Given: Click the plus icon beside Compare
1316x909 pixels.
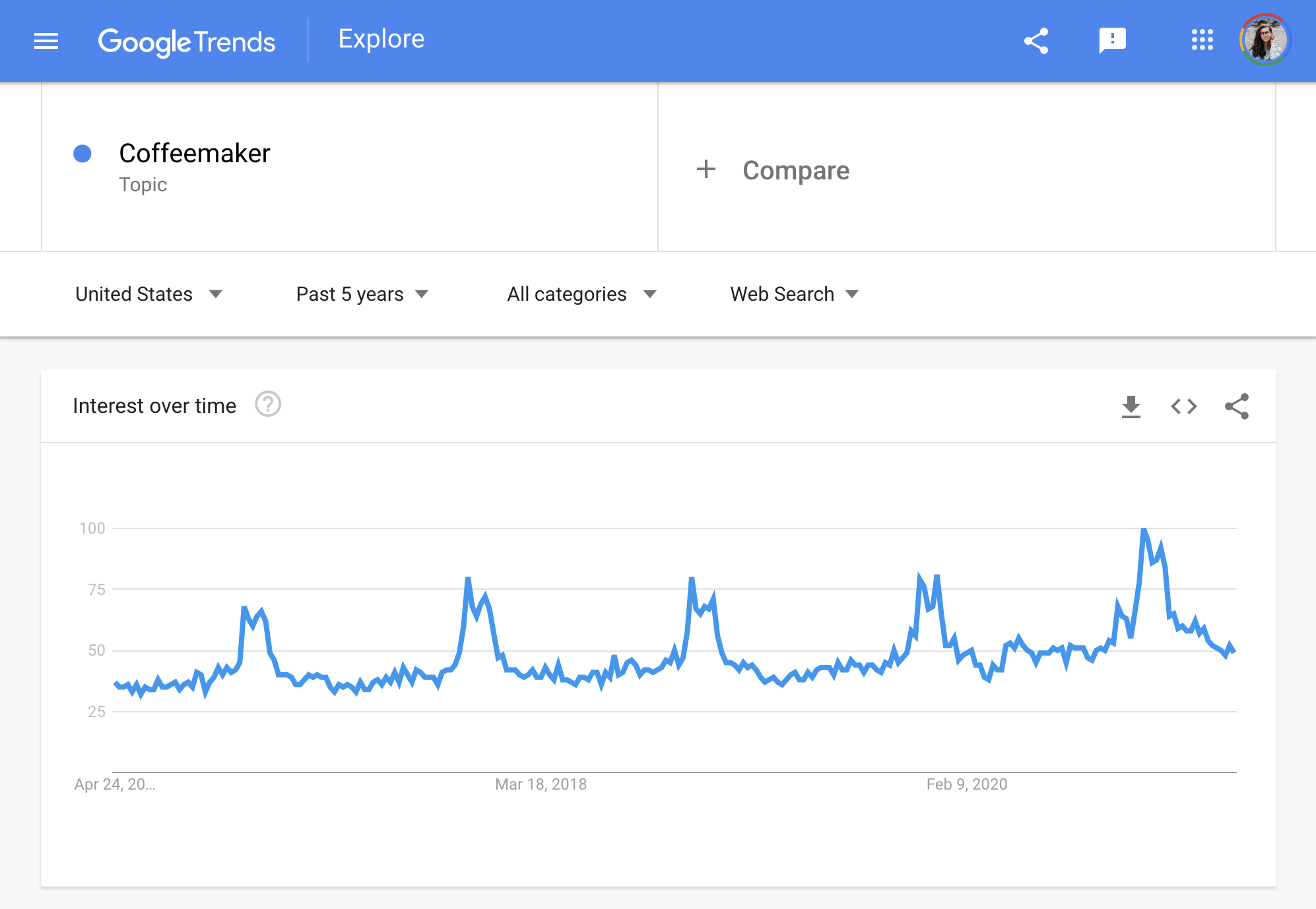Looking at the screenshot, I should [x=706, y=170].
